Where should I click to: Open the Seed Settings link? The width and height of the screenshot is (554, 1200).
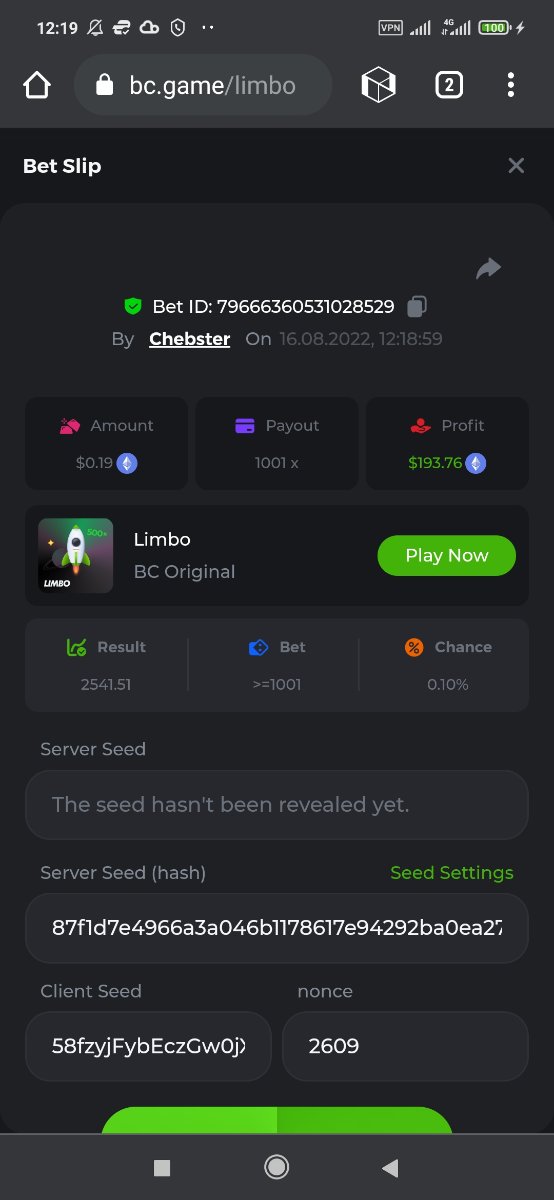(452, 873)
